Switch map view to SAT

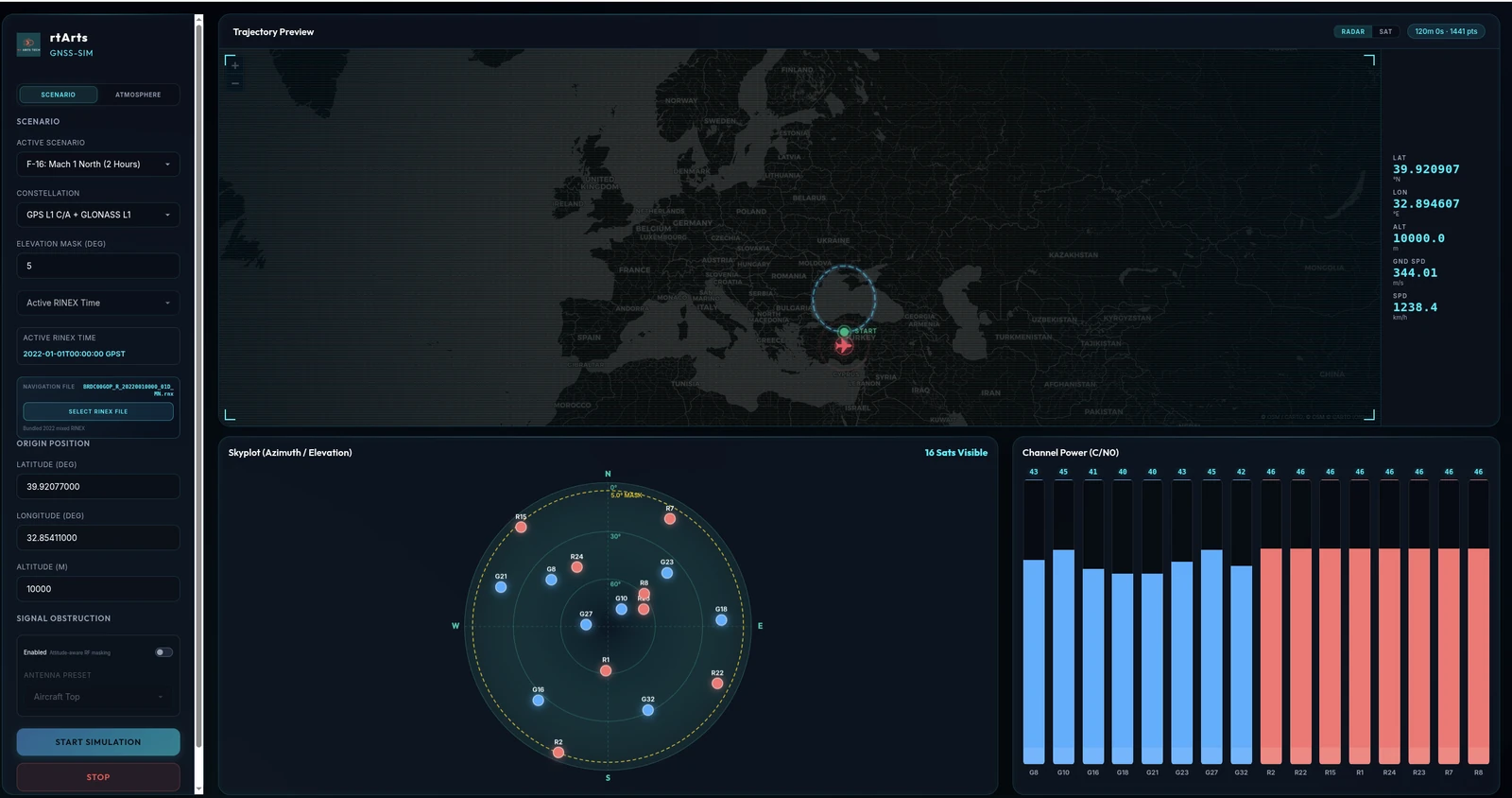1385,31
